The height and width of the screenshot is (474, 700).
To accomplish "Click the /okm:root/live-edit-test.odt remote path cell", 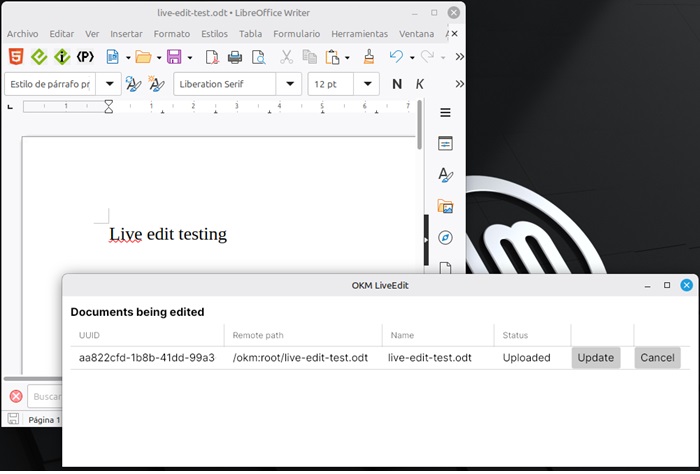I will 300,358.
